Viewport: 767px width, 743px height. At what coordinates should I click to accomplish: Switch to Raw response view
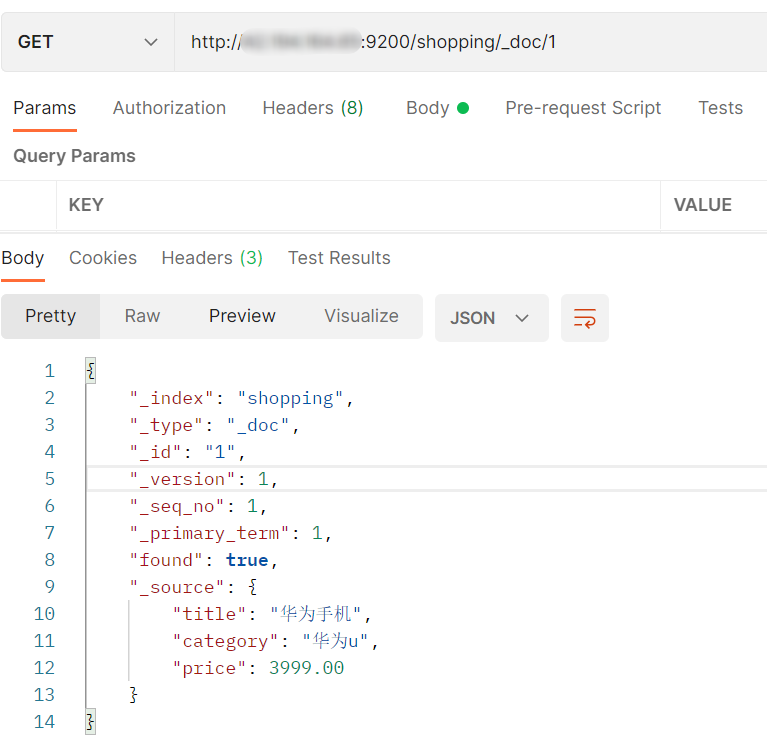[142, 316]
